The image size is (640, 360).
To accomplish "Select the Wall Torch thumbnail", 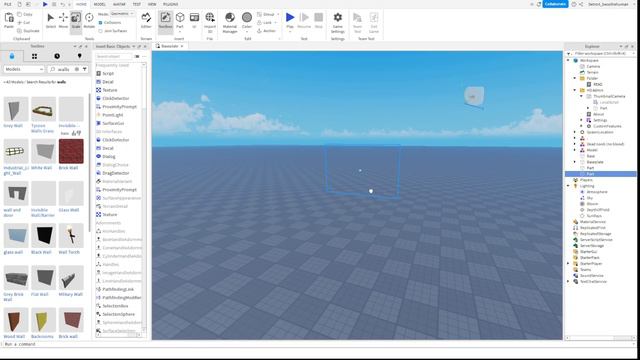I will 71,236.
